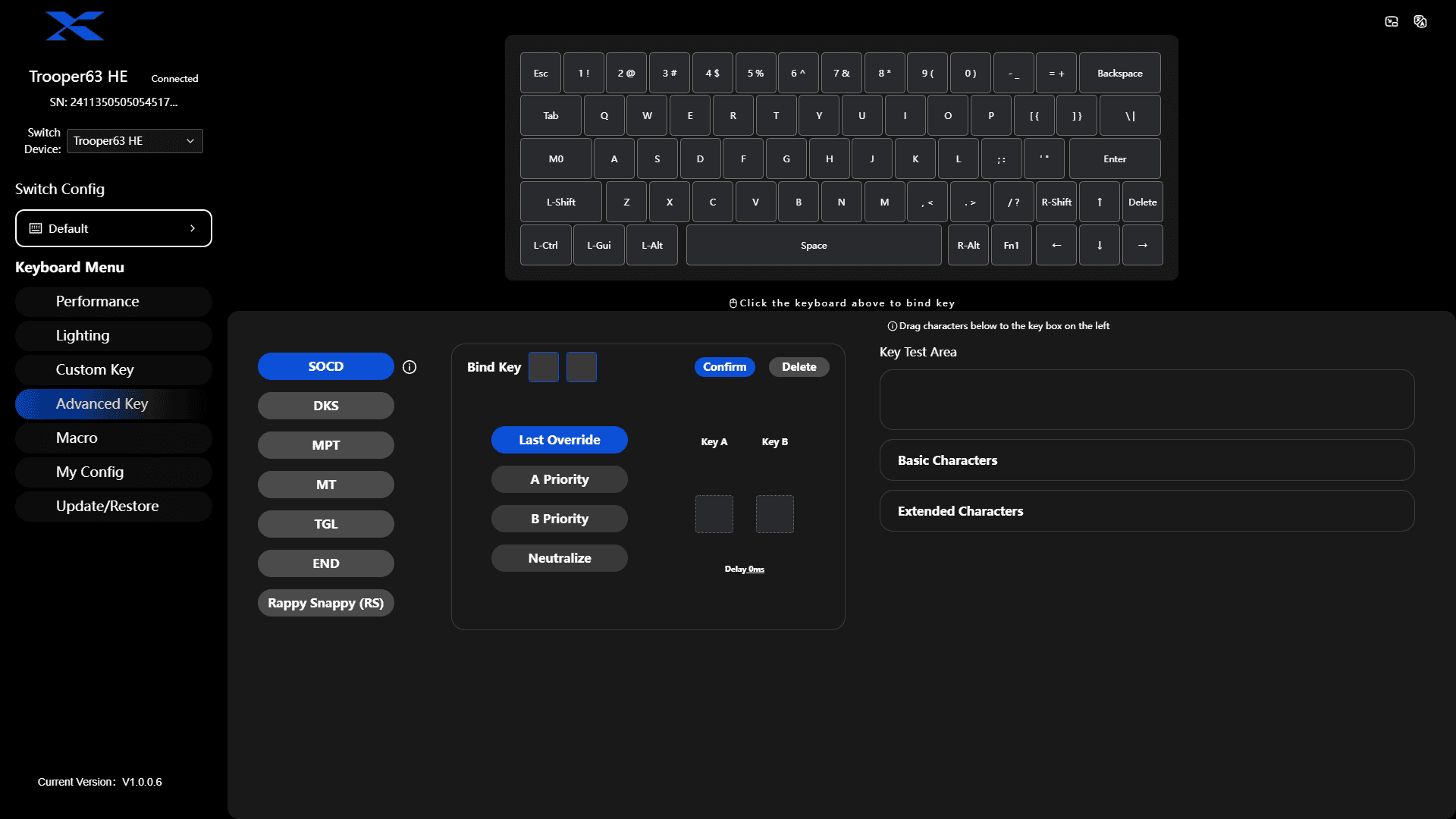
Task: Click the Confirm button
Action: point(724,367)
